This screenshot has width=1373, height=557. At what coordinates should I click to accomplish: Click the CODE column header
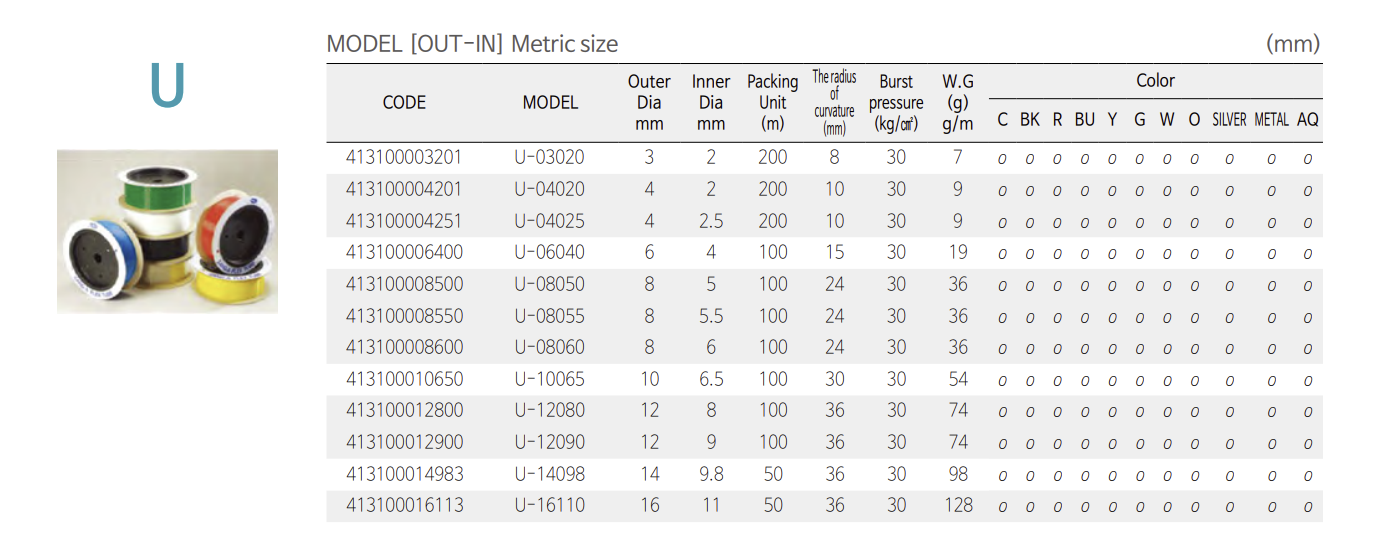coord(404,102)
